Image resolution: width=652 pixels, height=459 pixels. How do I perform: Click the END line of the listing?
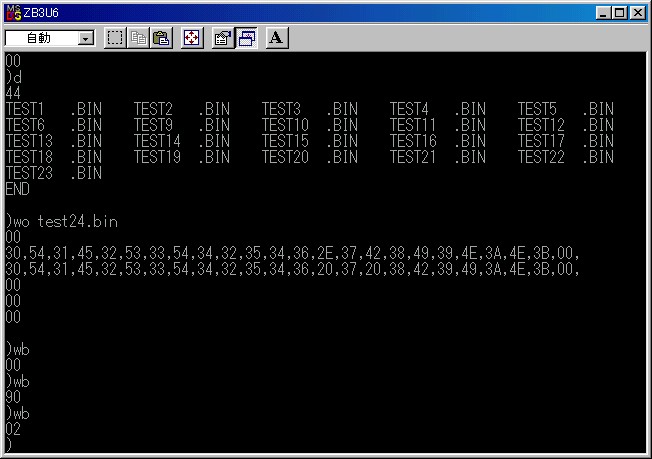17,189
